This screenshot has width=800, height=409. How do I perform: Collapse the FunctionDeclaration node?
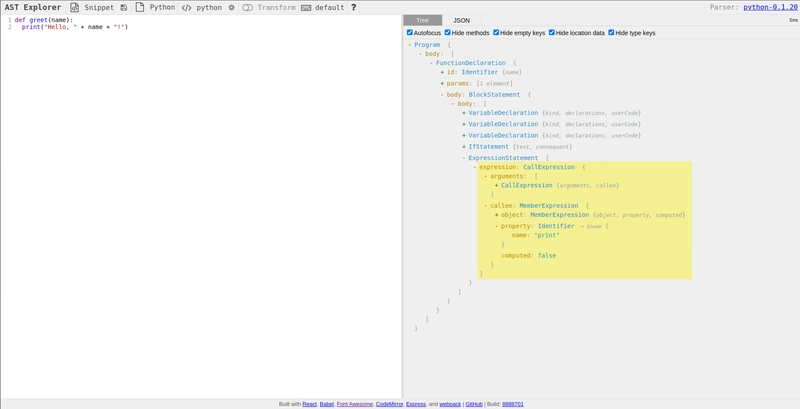(x=431, y=63)
